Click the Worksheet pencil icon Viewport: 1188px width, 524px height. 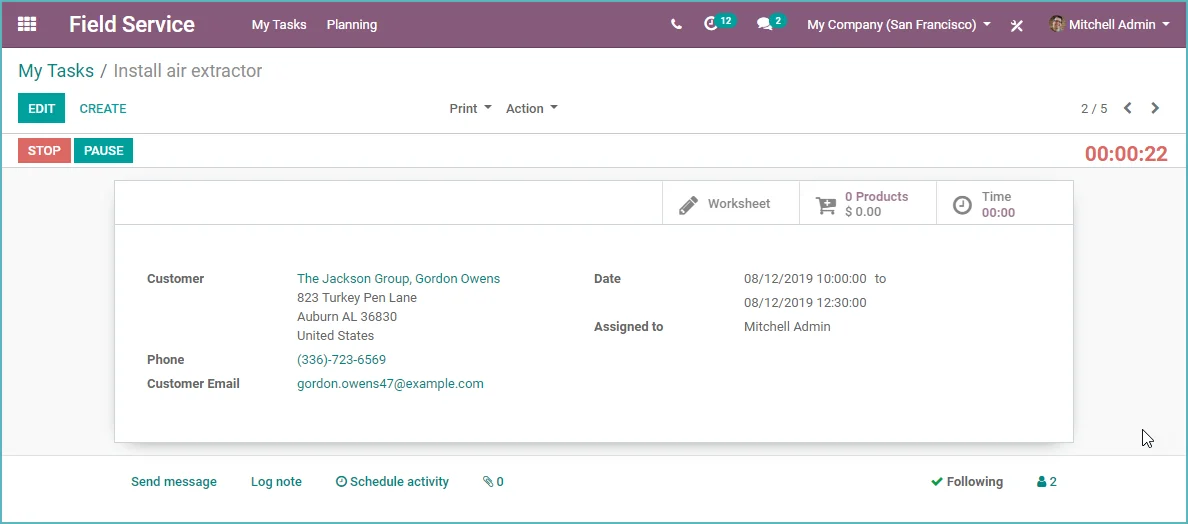[x=688, y=204]
